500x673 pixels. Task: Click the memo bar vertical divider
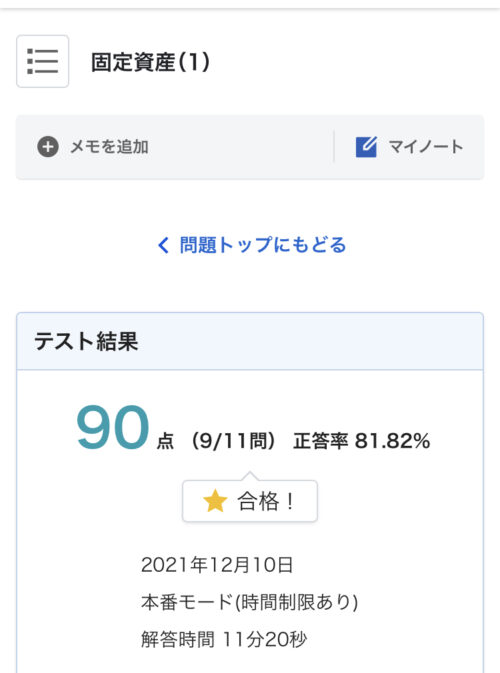(x=334, y=147)
